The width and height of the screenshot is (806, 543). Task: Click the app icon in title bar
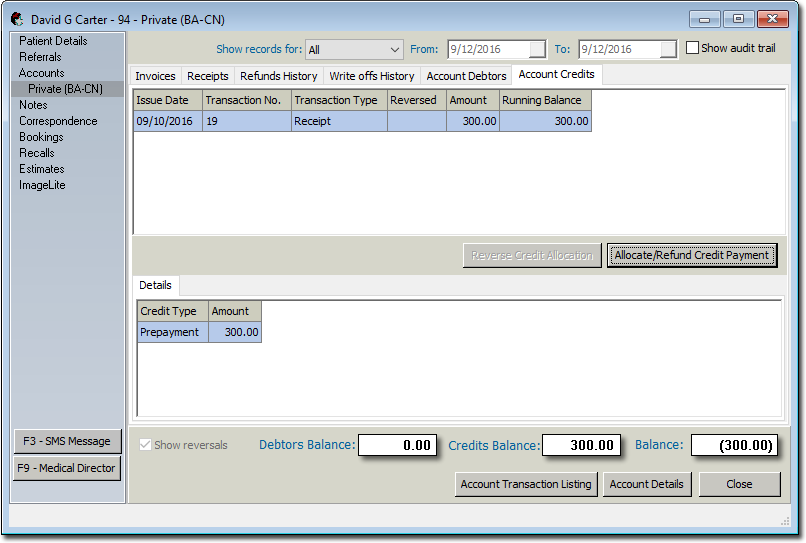coord(17,19)
